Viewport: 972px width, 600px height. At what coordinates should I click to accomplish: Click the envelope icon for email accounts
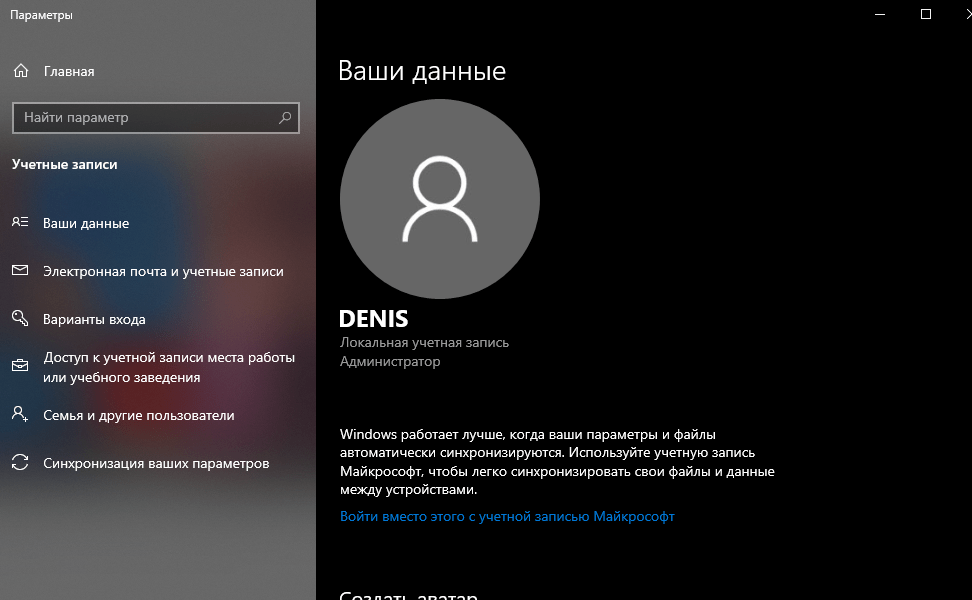click(20, 271)
